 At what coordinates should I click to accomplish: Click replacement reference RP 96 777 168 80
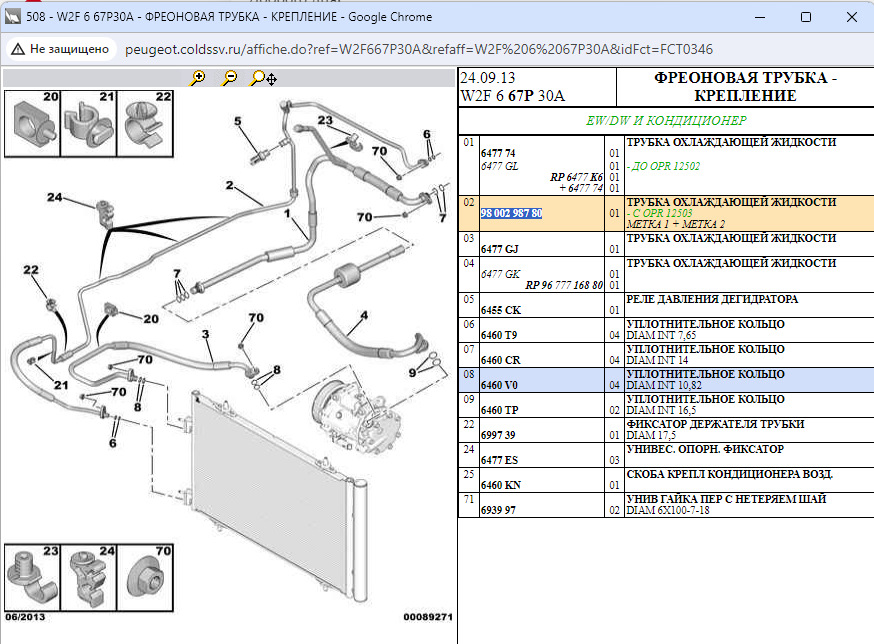point(564,285)
